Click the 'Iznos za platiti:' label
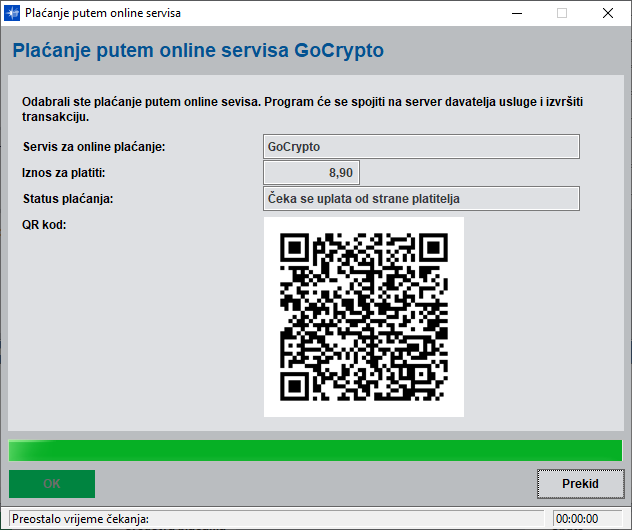 click(x=63, y=173)
